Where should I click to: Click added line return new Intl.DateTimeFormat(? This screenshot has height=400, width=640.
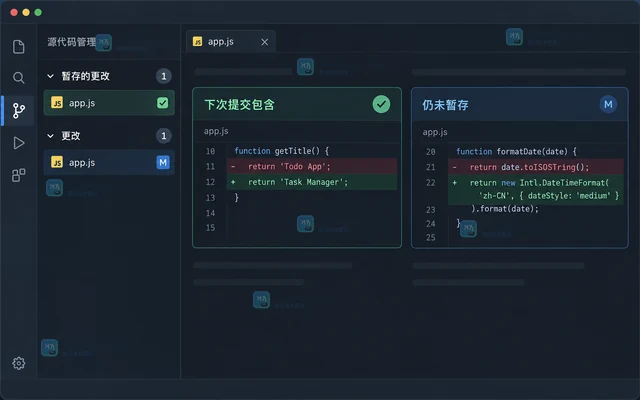539,183
